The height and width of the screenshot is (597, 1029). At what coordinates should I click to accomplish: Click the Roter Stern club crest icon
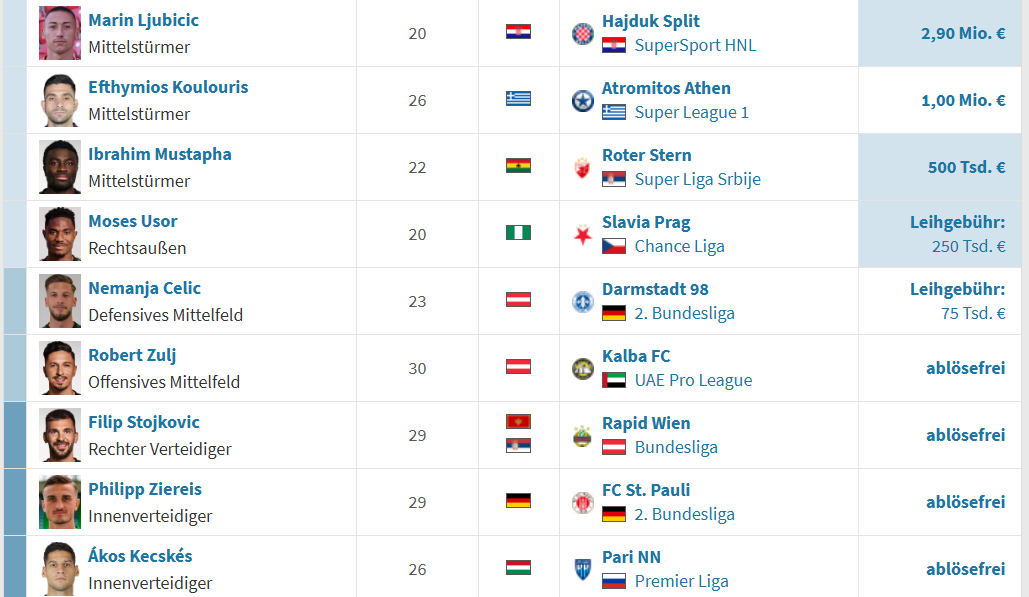pyautogui.click(x=582, y=167)
